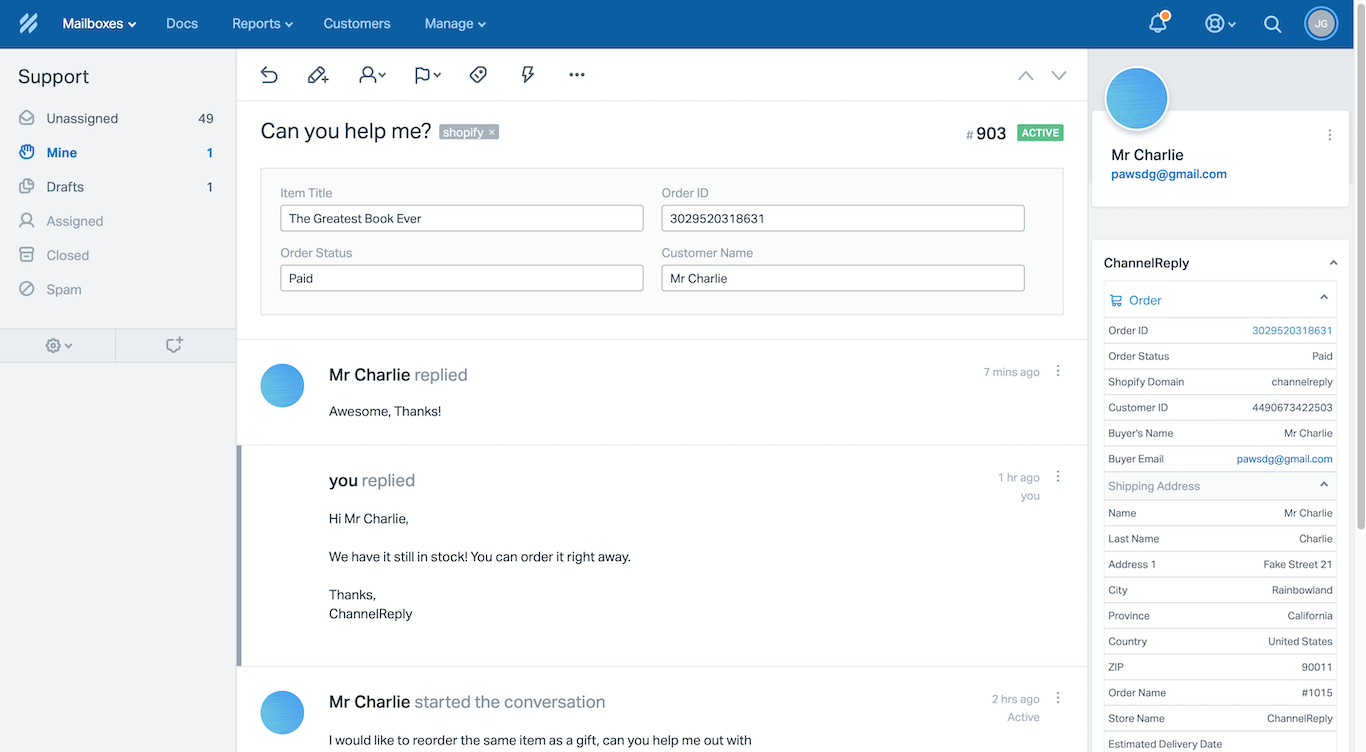The height and width of the screenshot is (752, 1366).
Task: Open the notifications bell
Action: (x=1158, y=23)
